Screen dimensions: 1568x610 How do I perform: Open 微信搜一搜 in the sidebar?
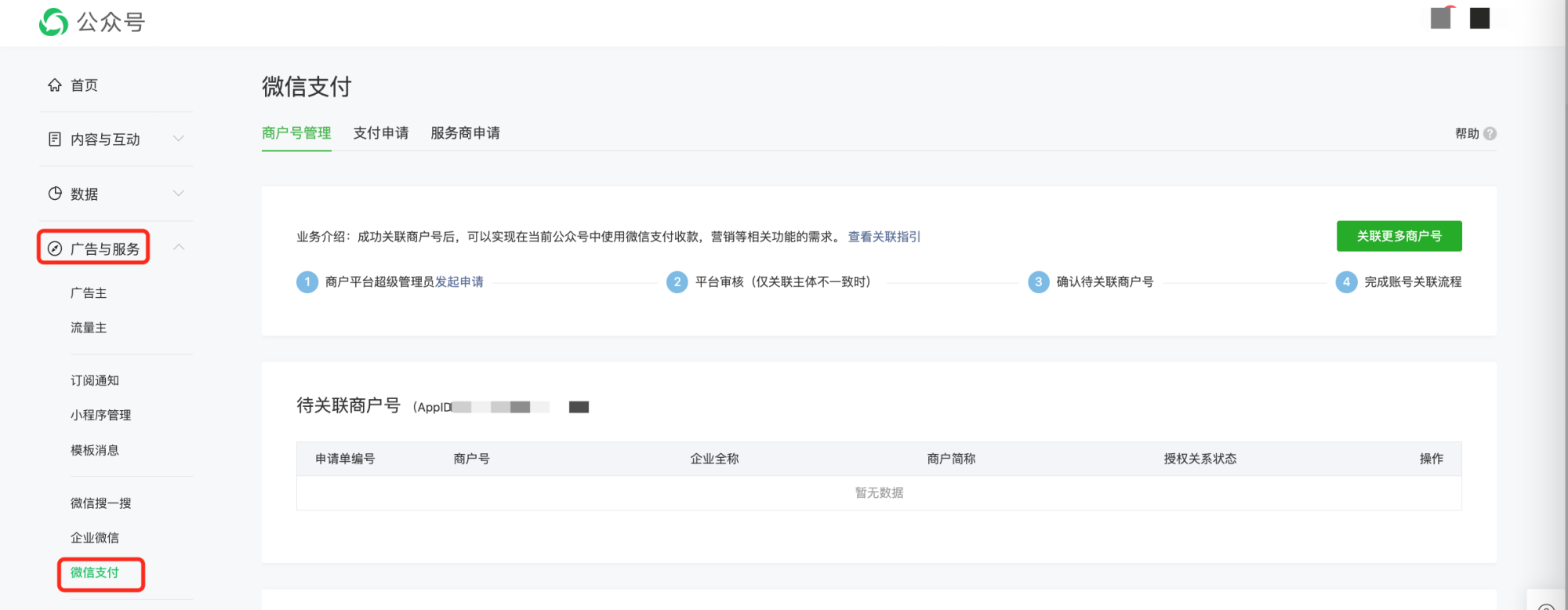(x=101, y=503)
